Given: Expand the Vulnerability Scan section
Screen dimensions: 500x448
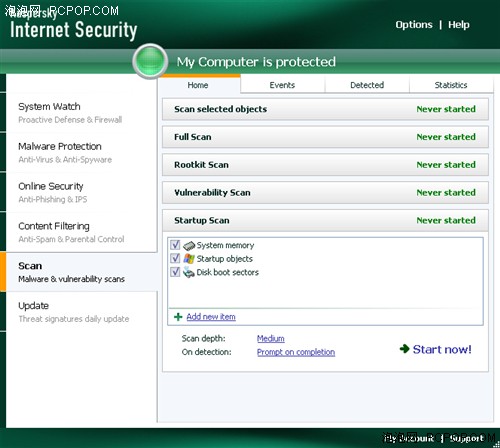Looking at the screenshot, I should click(325, 192).
